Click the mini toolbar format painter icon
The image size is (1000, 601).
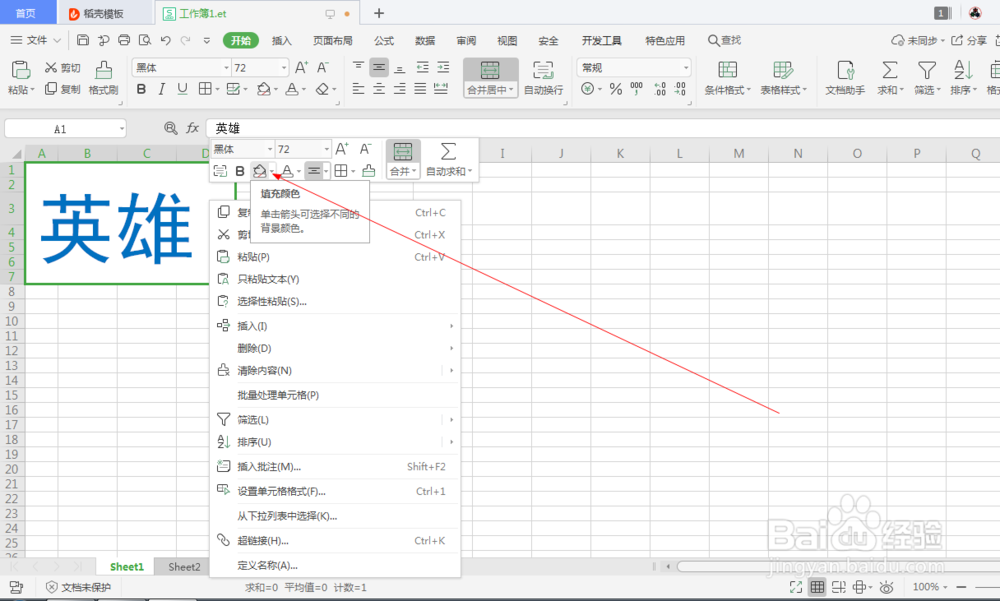369,171
